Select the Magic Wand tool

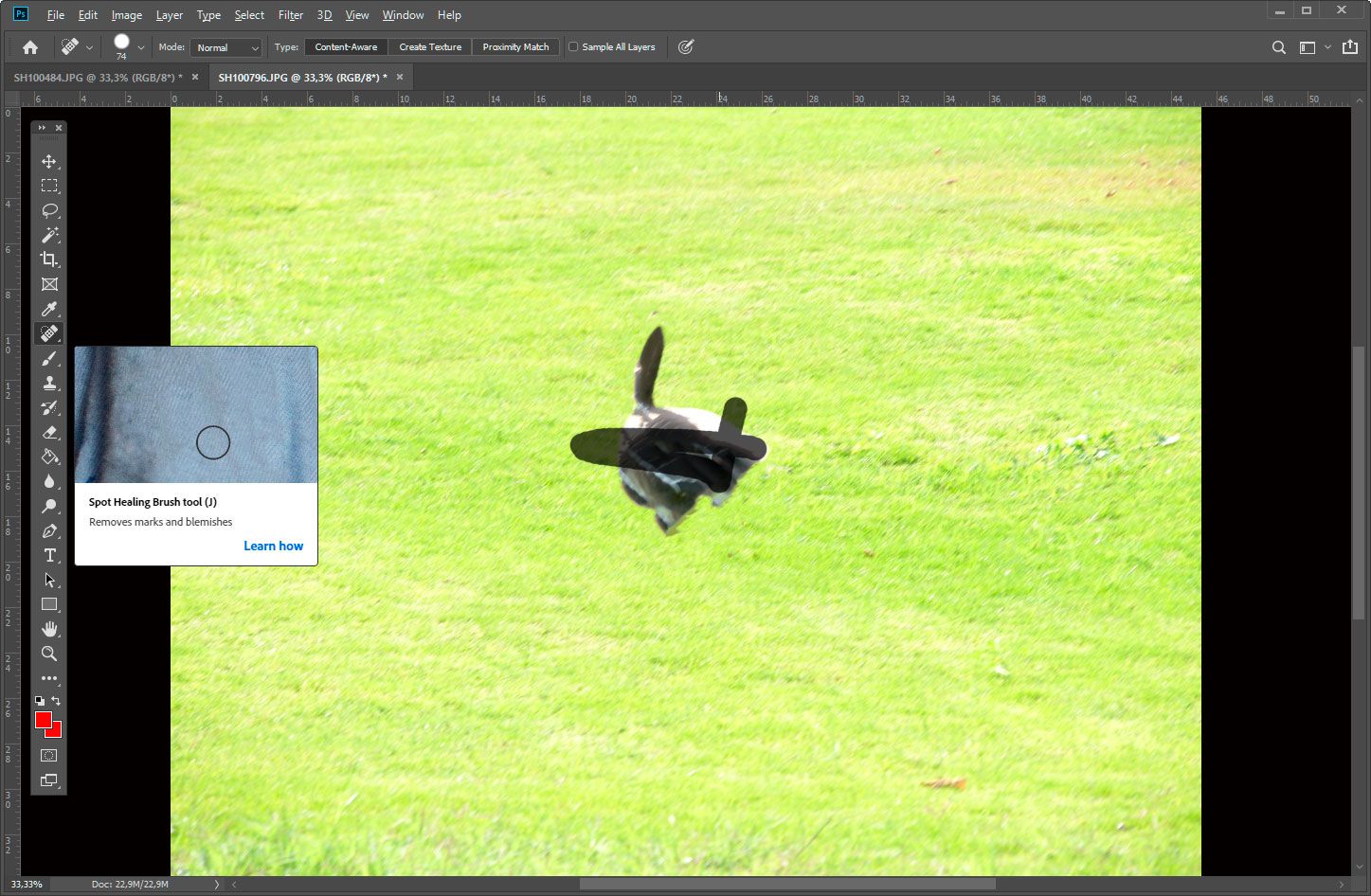tap(49, 235)
